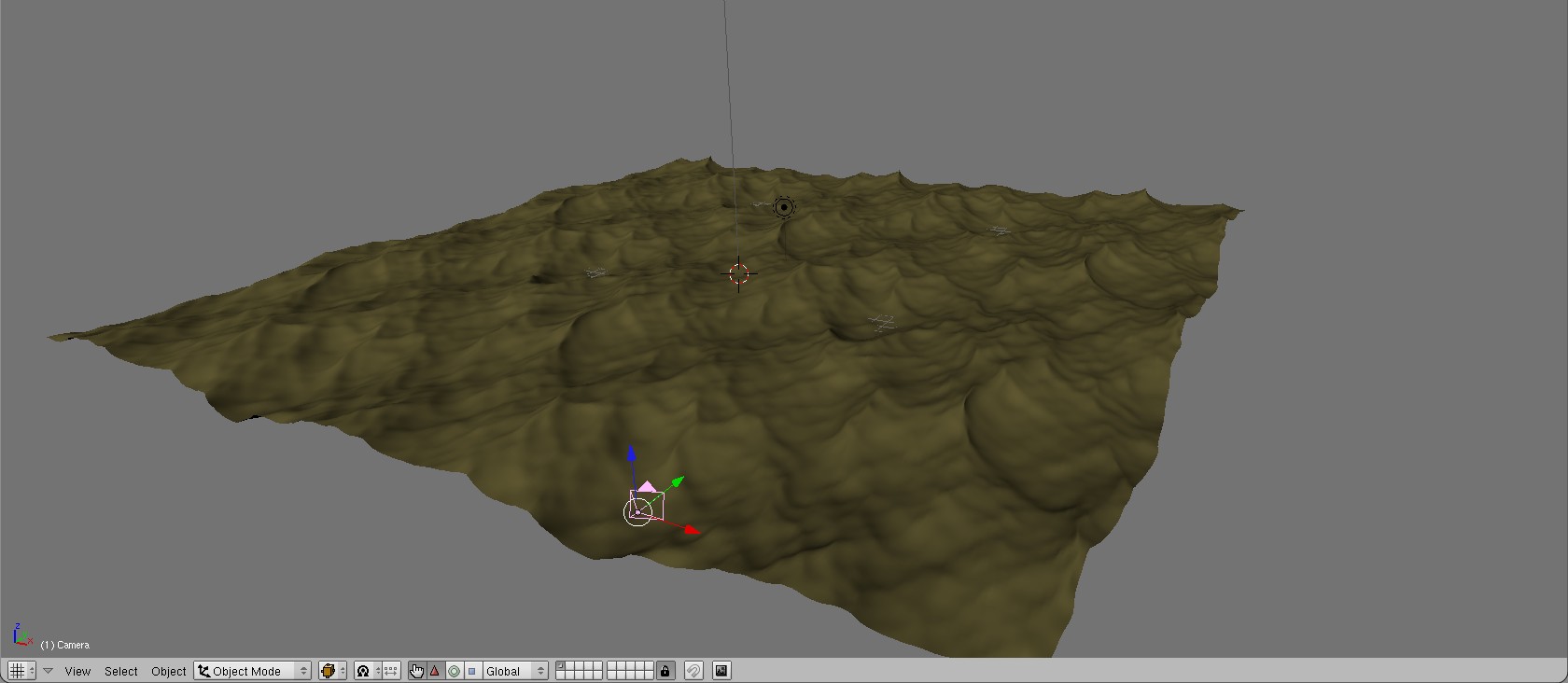Open the Select menu
Image resolution: width=1568 pixels, height=683 pixels.
click(x=120, y=671)
